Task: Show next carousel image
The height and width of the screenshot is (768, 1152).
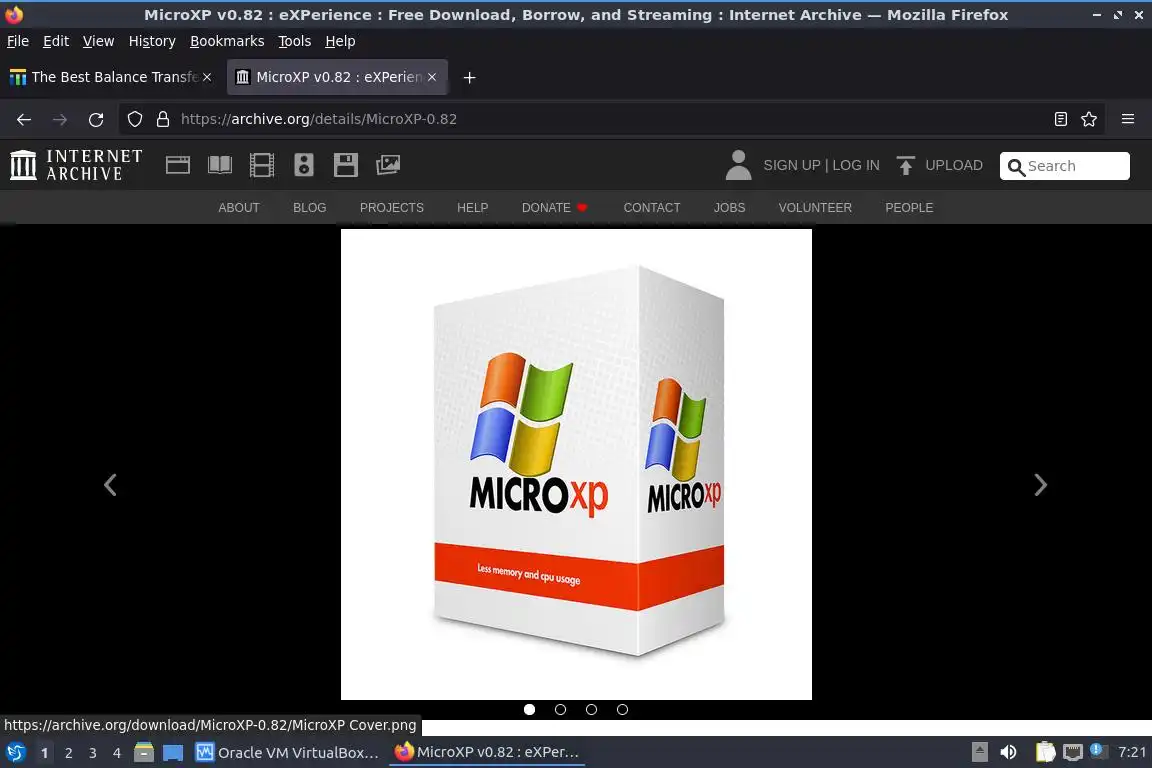Action: 1040,485
